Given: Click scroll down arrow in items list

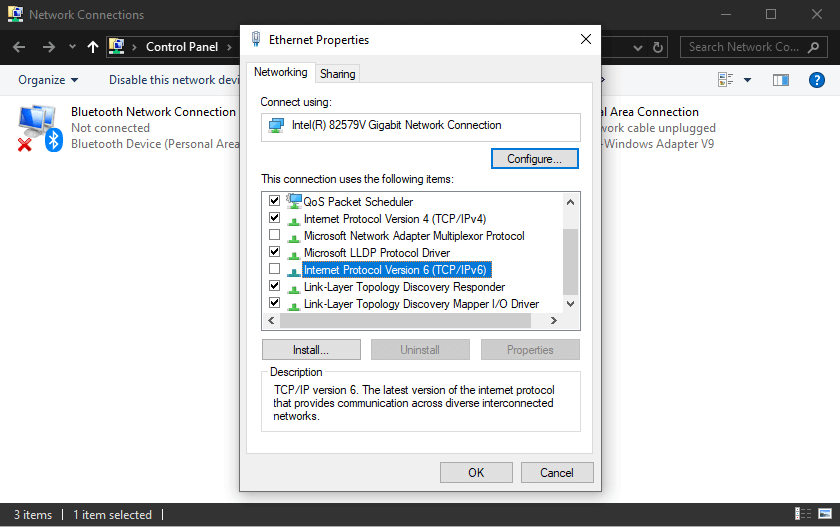Looking at the screenshot, I should (571, 304).
